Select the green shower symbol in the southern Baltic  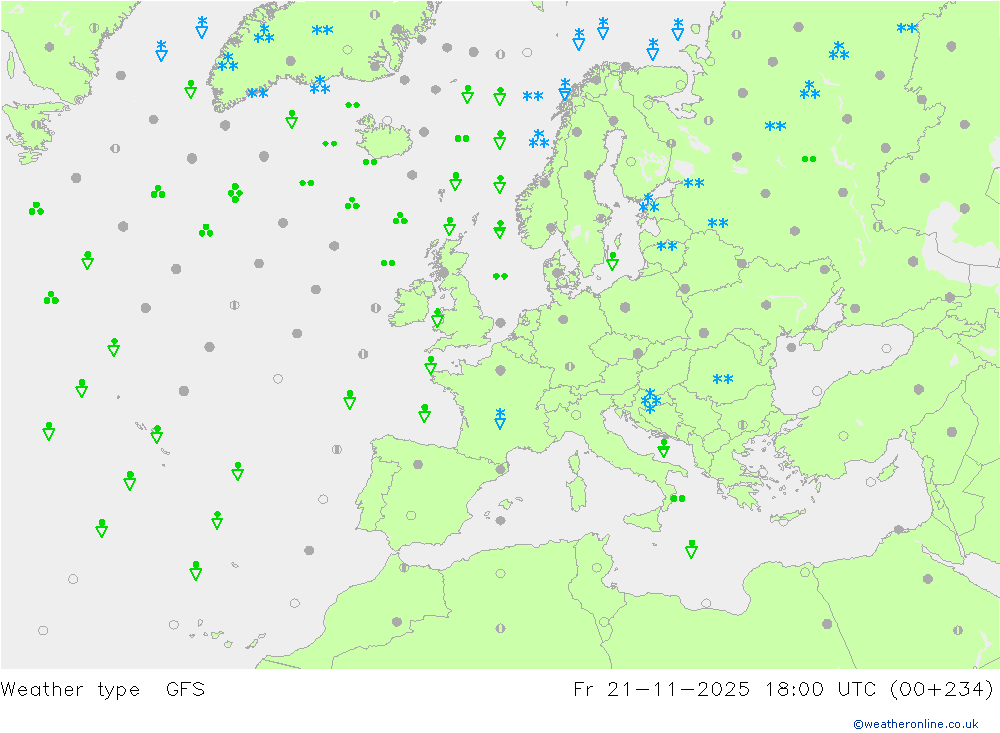tap(612, 261)
